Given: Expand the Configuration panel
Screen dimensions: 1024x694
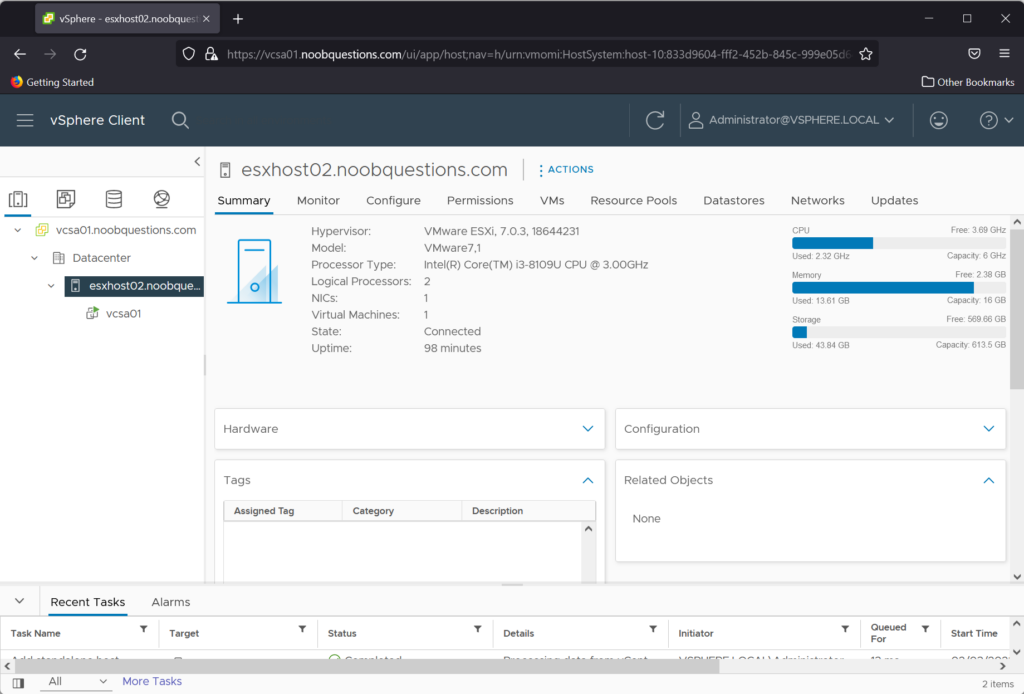Looking at the screenshot, I should (x=989, y=429).
